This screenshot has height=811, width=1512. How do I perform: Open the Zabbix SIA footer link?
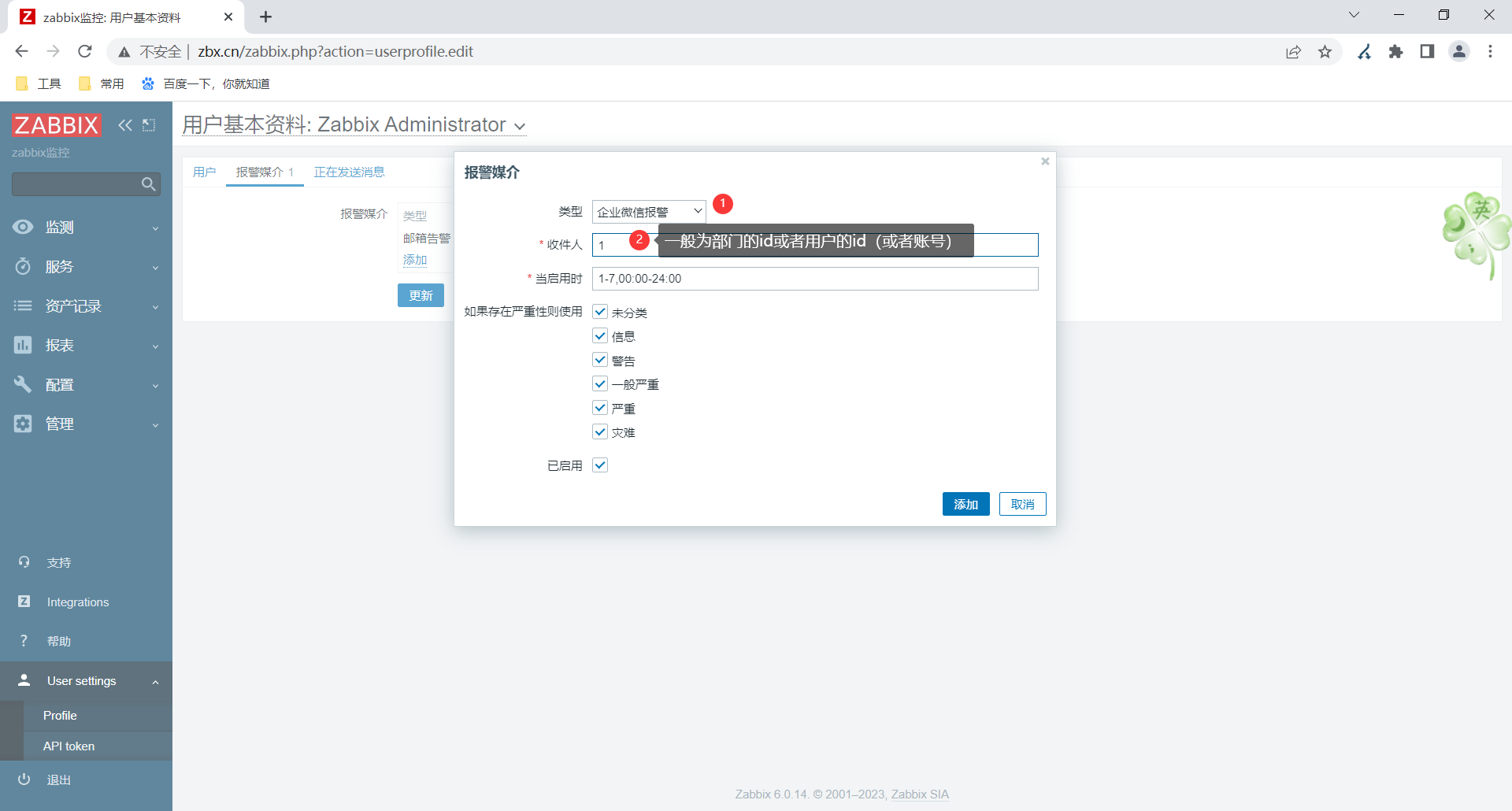coord(920,794)
